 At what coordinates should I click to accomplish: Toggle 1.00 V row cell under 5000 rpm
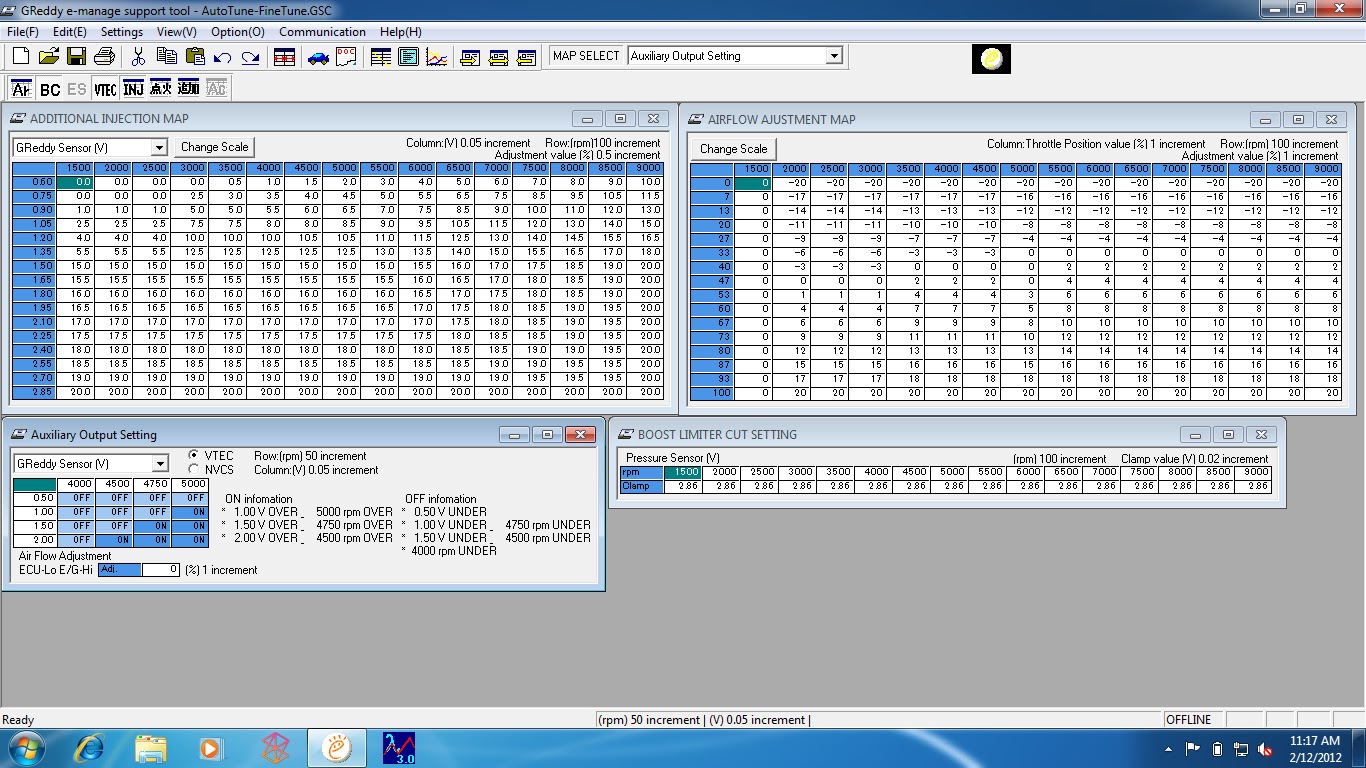tap(190, 512)
